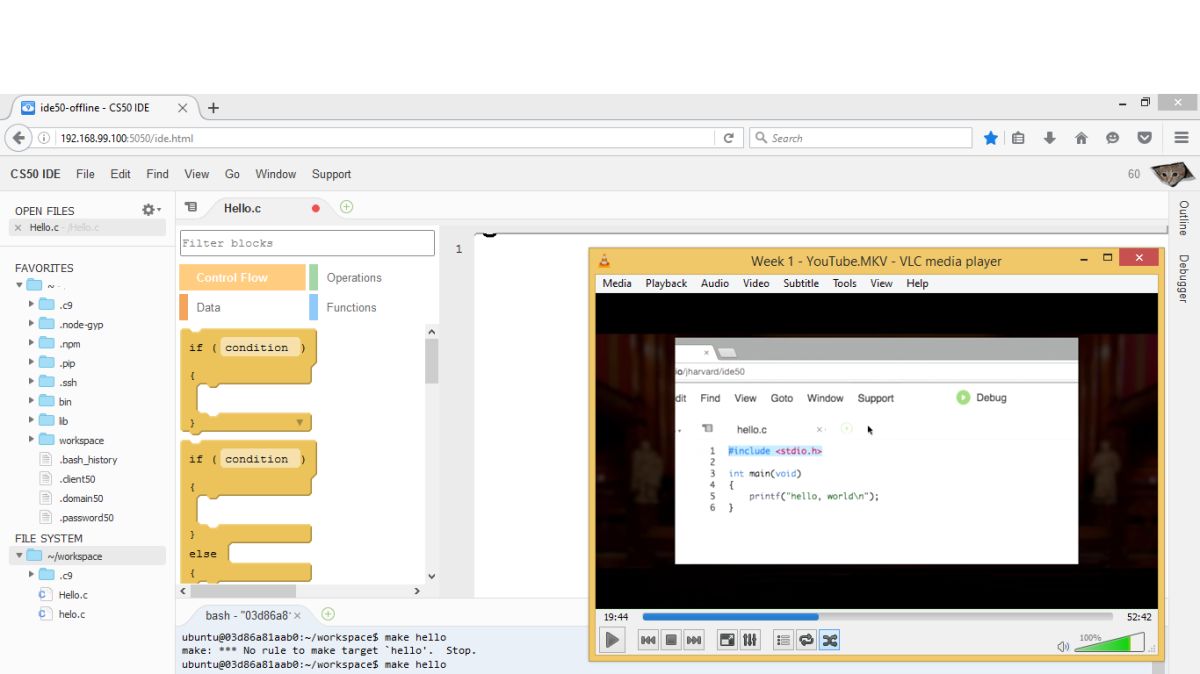Click the VLC elapsed time 19:44
Screen dimensions: 1200x674
(616, 617)
